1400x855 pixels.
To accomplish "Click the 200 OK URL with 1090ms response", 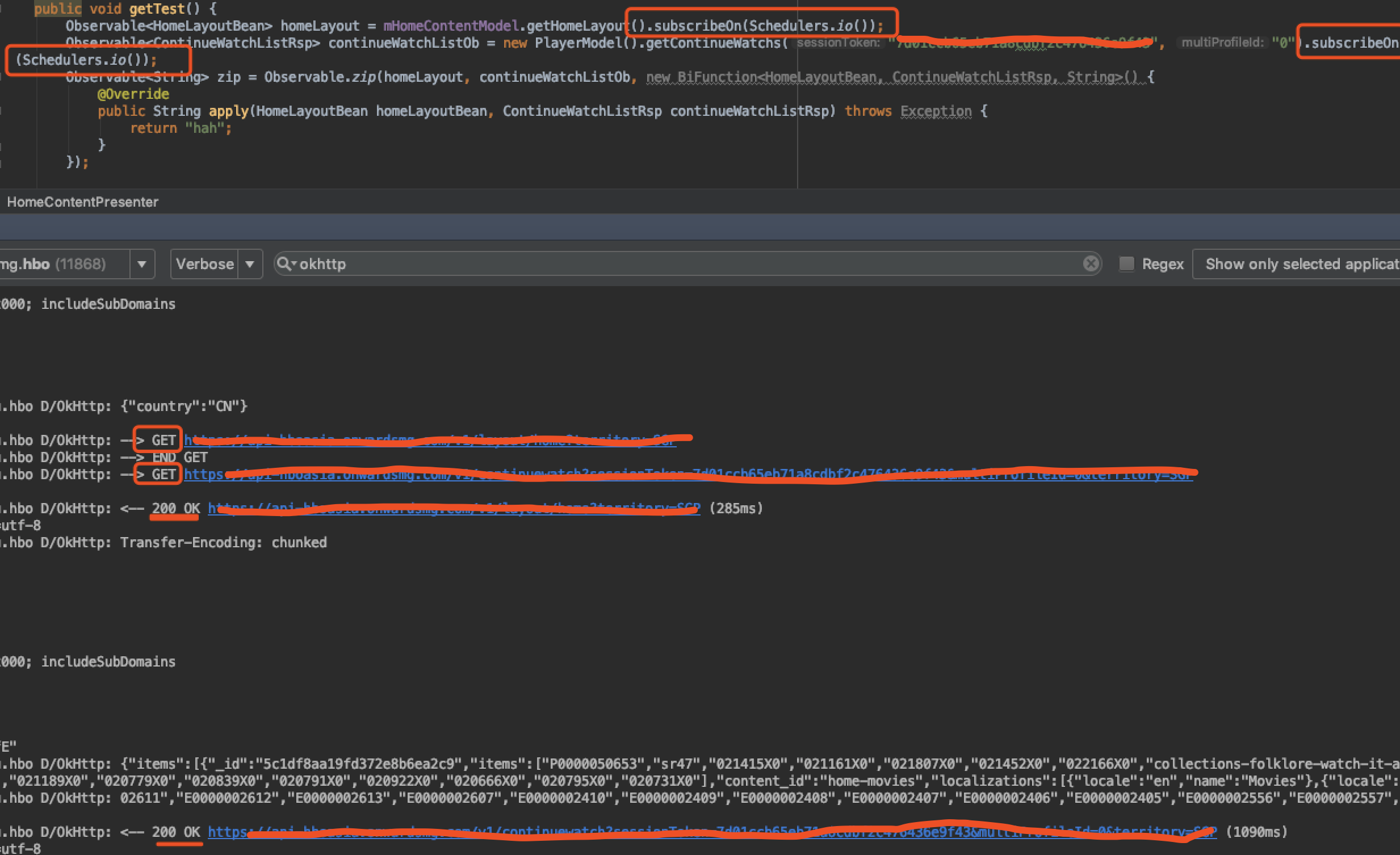I will point(711,832).
